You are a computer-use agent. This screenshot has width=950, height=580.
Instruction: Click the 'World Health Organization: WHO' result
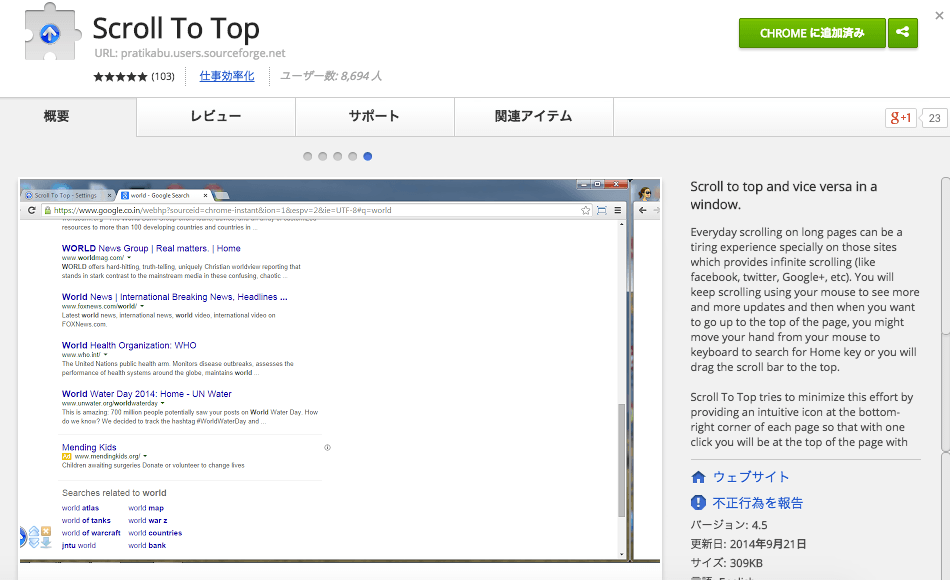129,345
